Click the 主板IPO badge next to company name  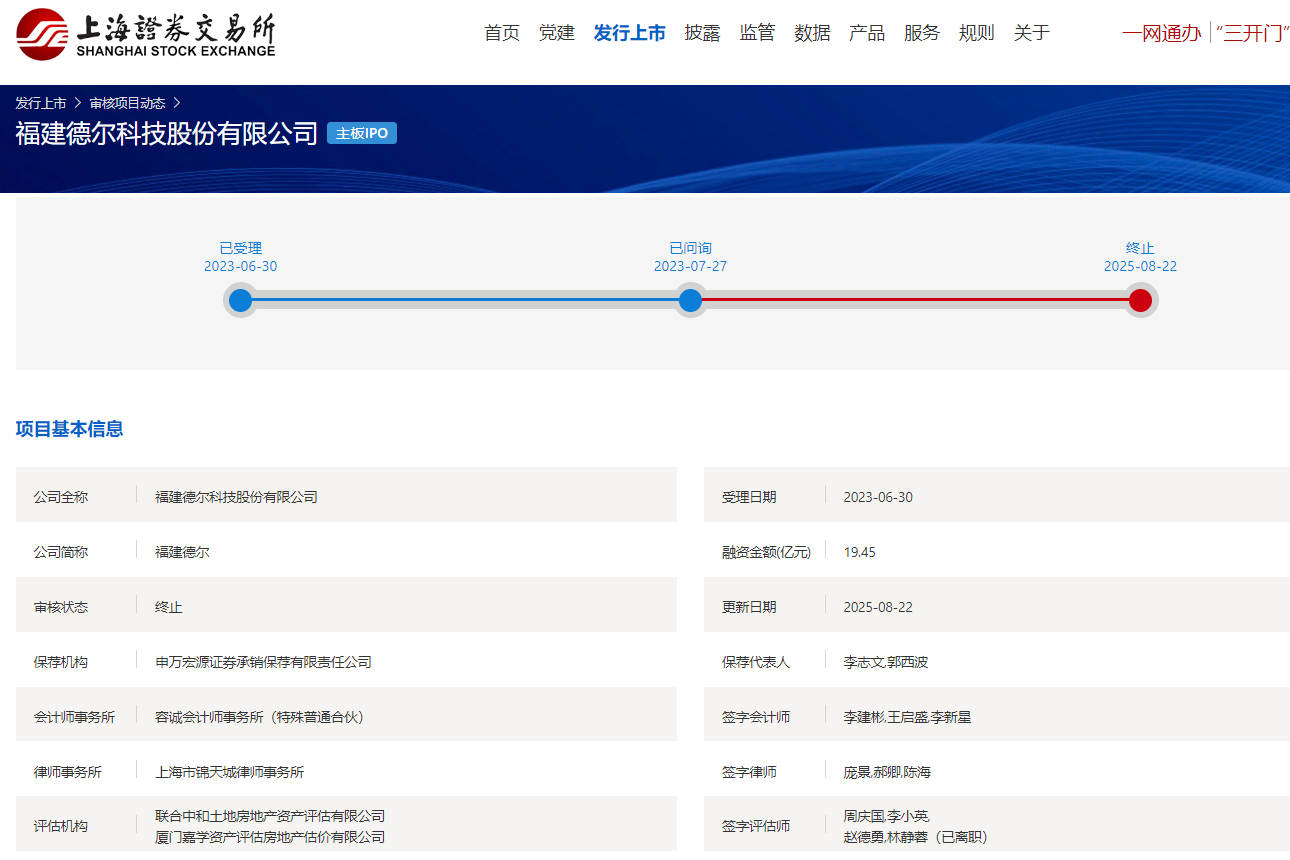tap(362, 132)
